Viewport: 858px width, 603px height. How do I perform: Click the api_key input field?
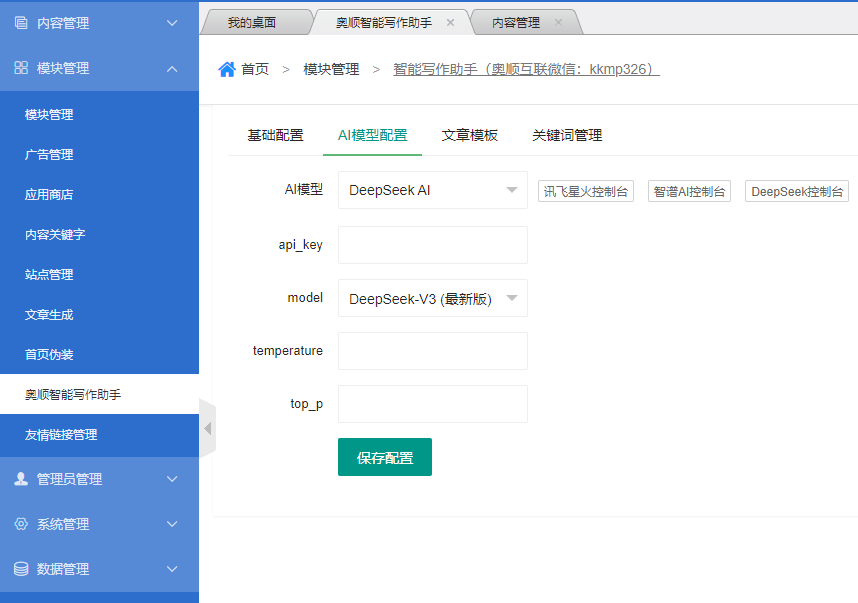432,245
